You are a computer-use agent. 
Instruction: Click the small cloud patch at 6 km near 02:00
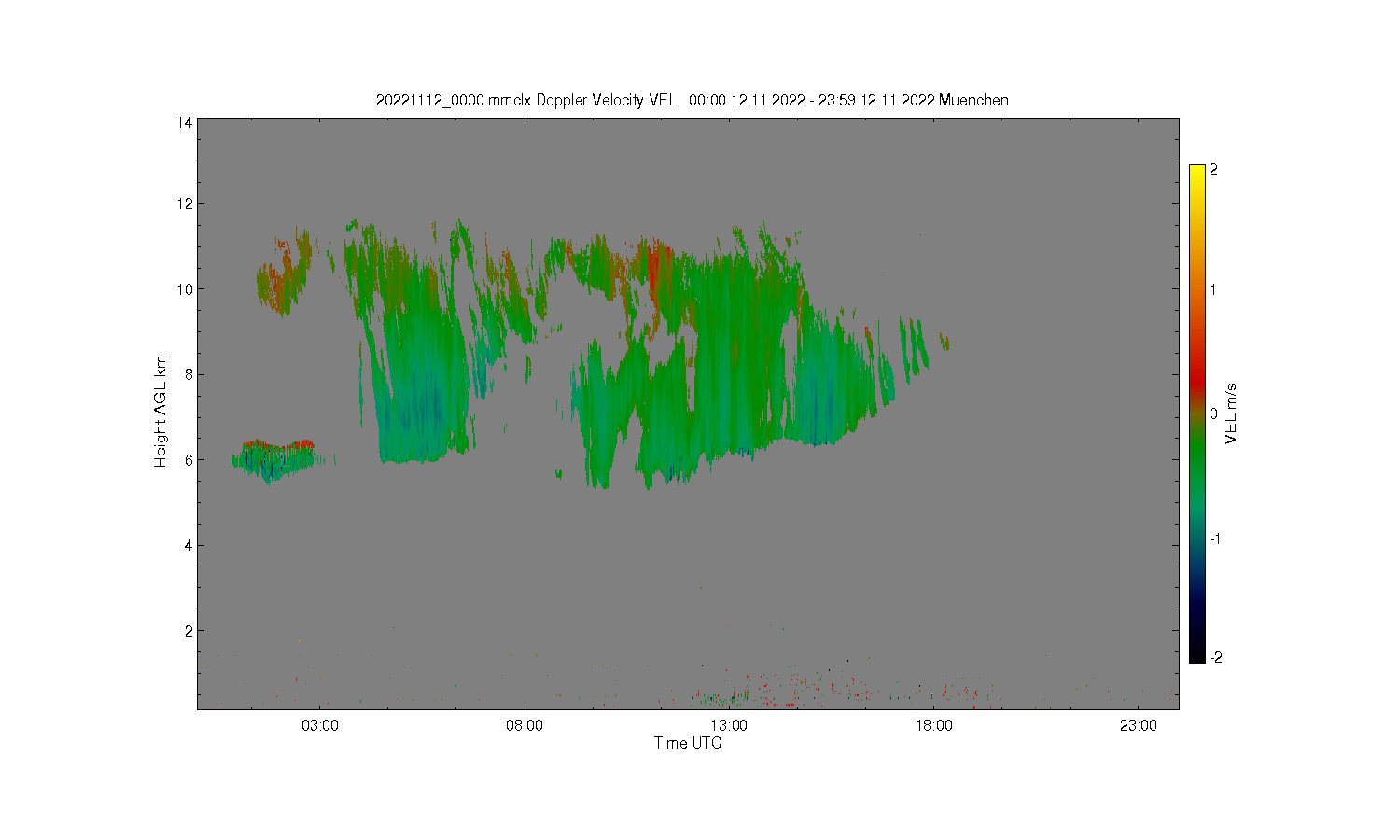(x=274, y=461)
